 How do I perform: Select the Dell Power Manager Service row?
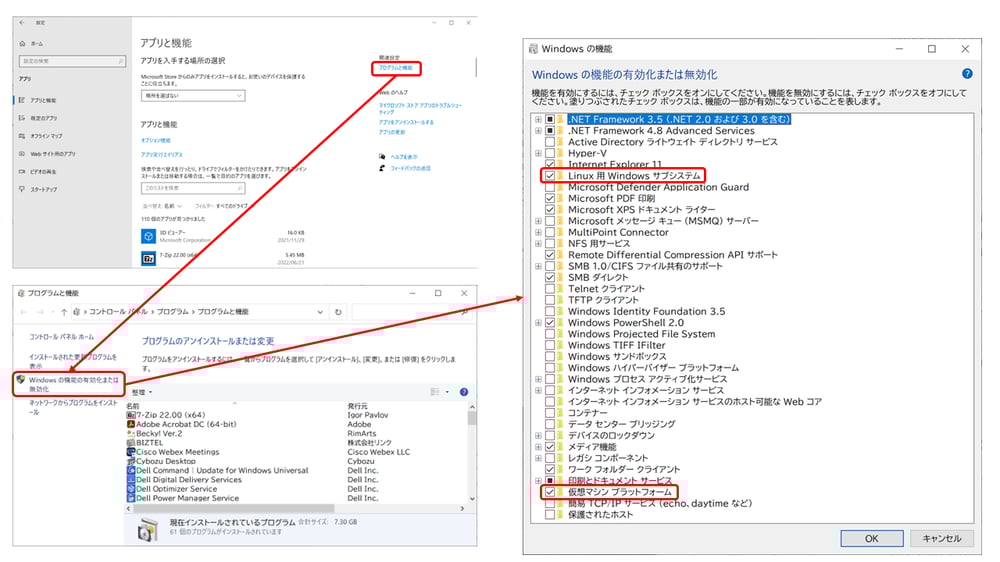pyautogui.click(x=296, y=498)
